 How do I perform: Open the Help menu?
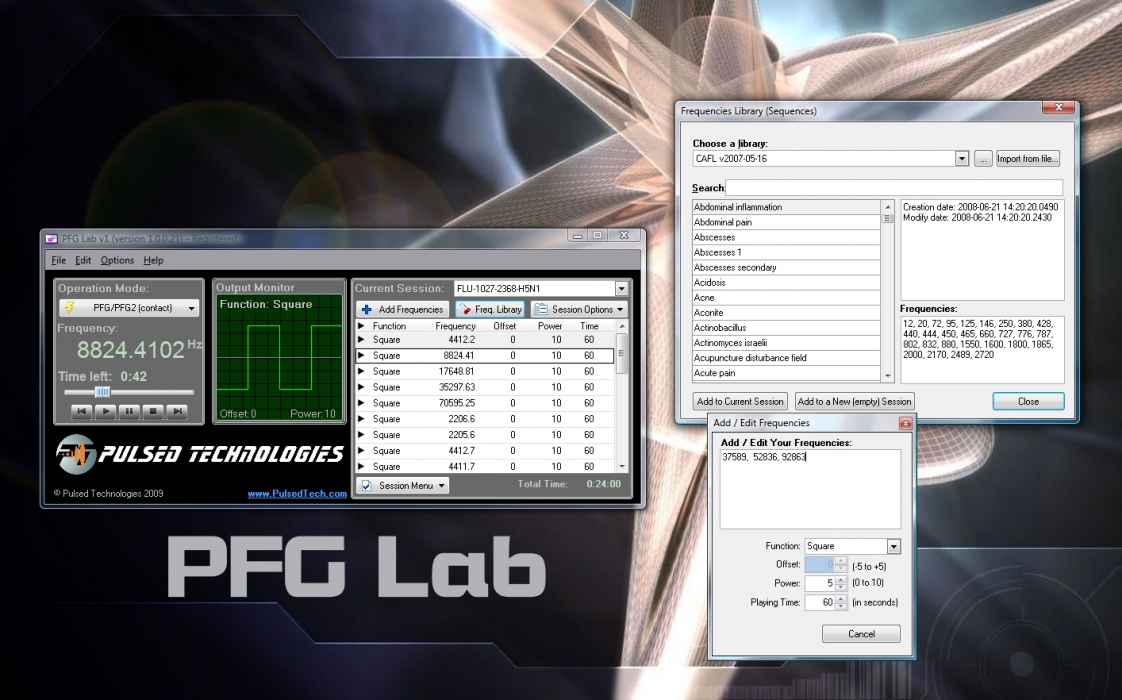[x=153, y=261]
